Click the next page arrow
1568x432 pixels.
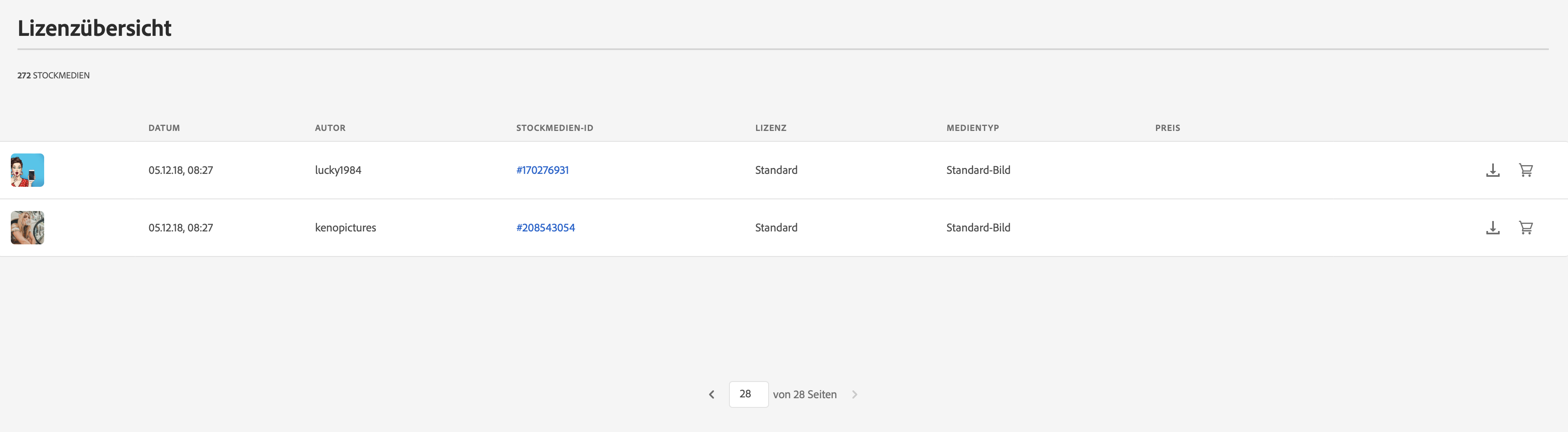[854, 394]
